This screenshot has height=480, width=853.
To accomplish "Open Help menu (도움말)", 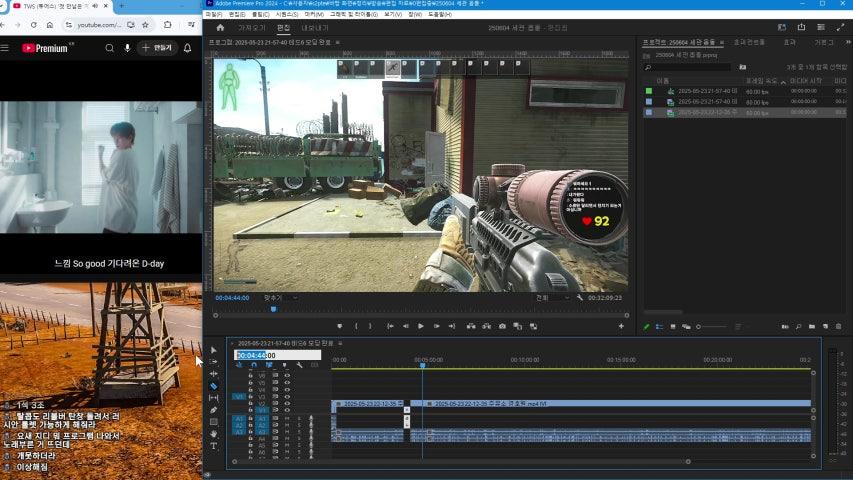I will tap(440, 15).
